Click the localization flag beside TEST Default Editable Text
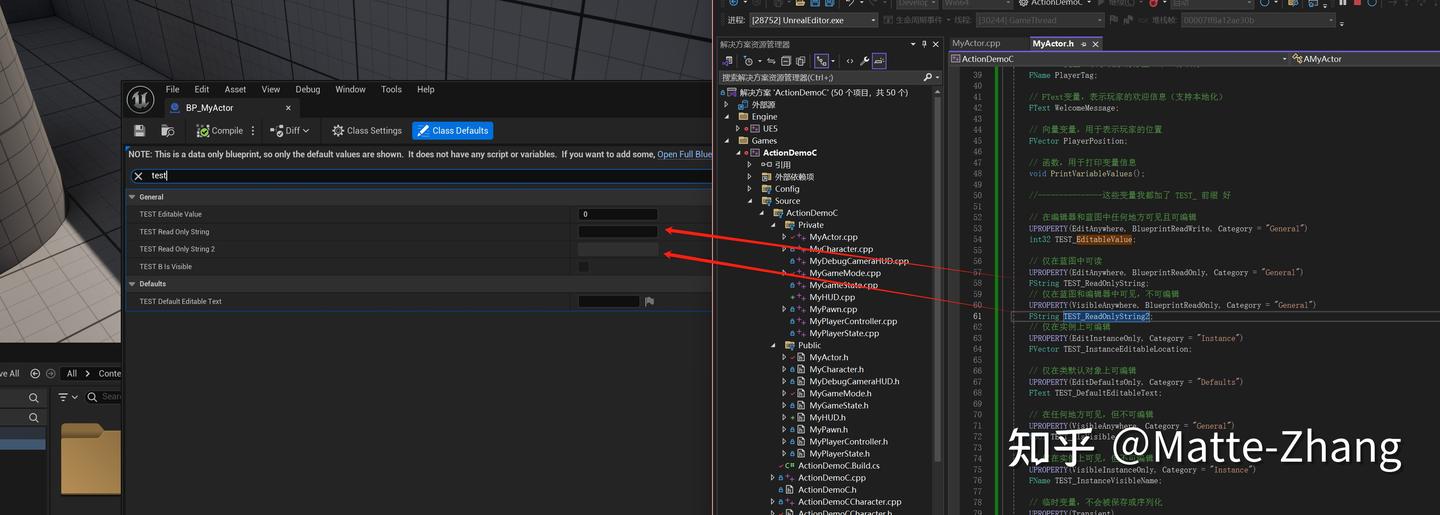 pos(649,301)
